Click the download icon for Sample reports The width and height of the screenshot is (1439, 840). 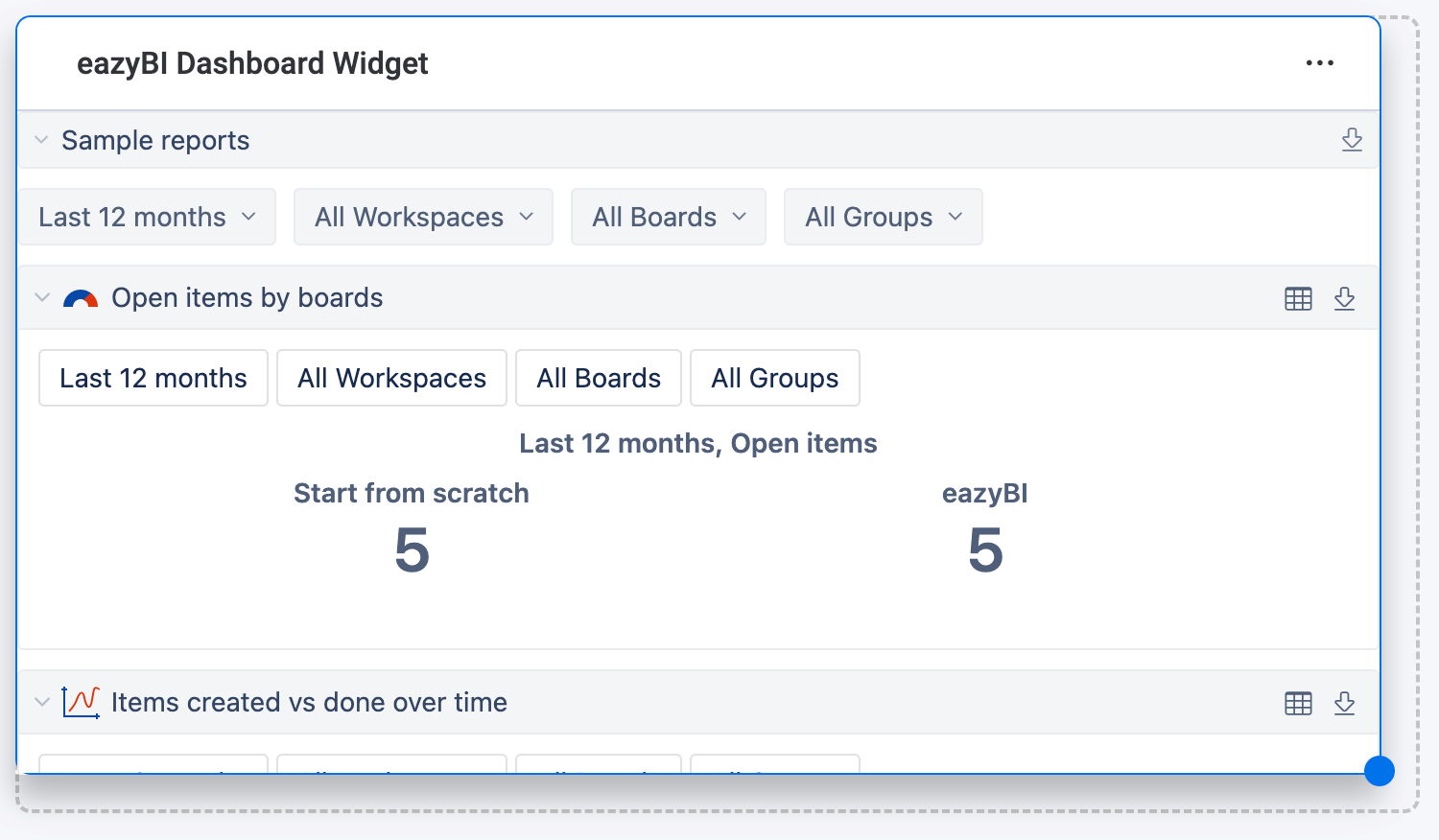click(1352, 140)
